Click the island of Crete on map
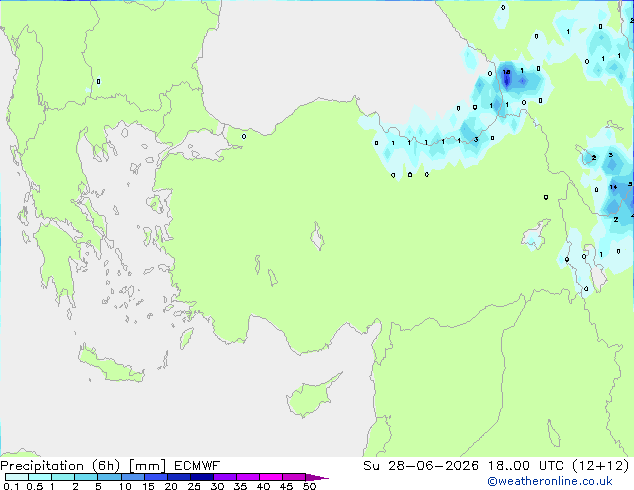 point(110,365)
